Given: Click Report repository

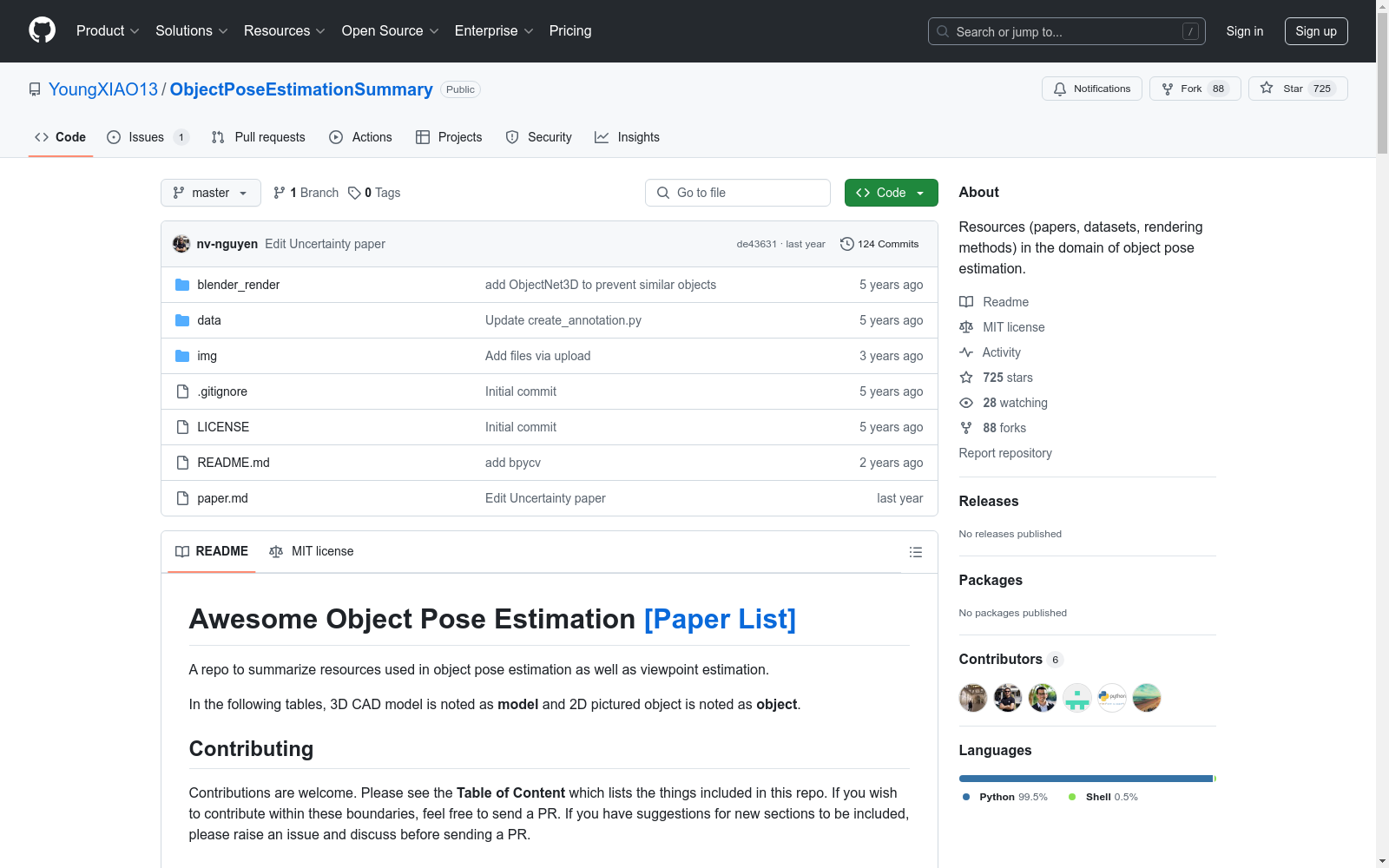Looking at the screenshot, I should (x=1005, y=453).
